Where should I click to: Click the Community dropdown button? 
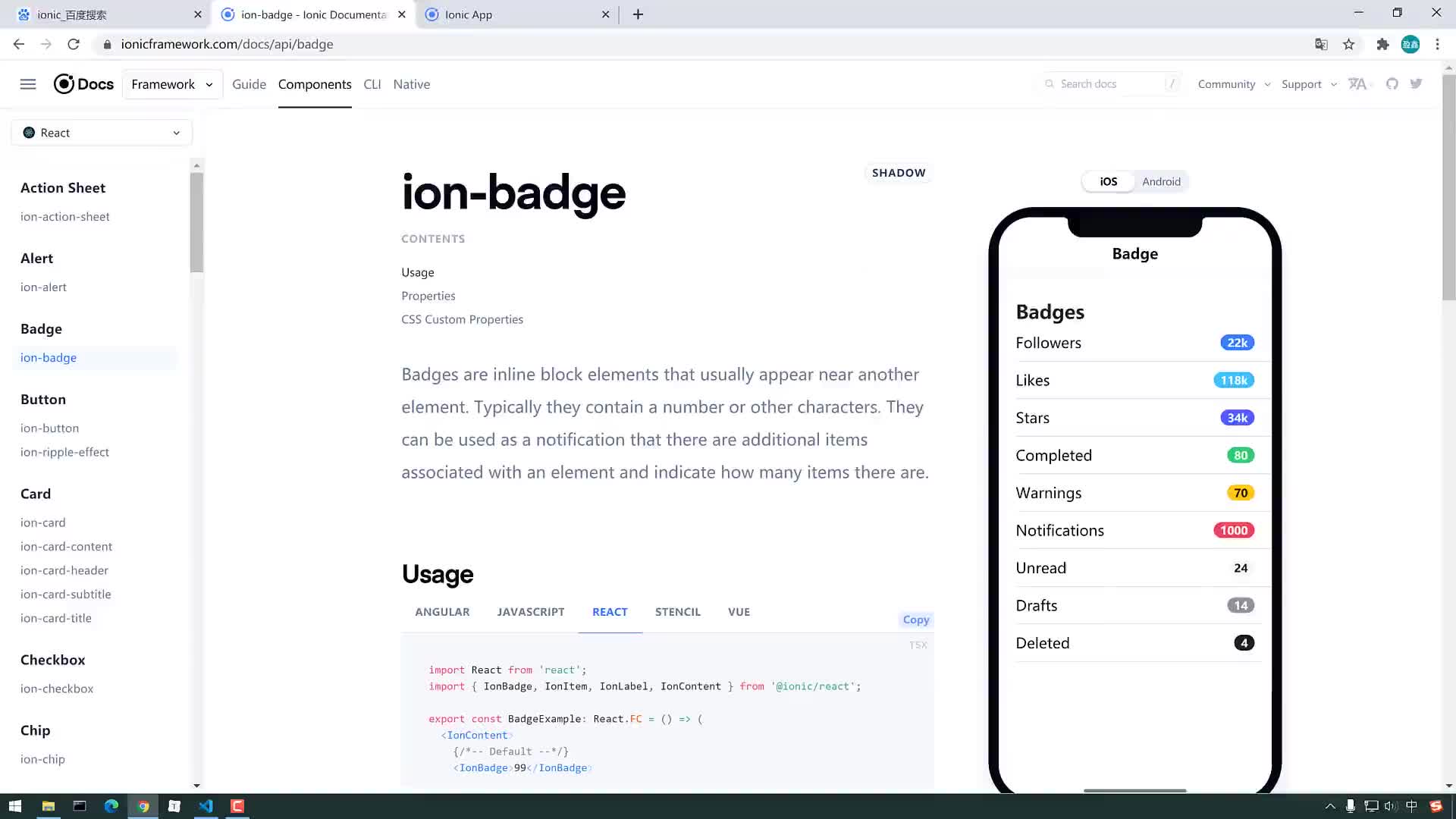(x=1232, y=84)
